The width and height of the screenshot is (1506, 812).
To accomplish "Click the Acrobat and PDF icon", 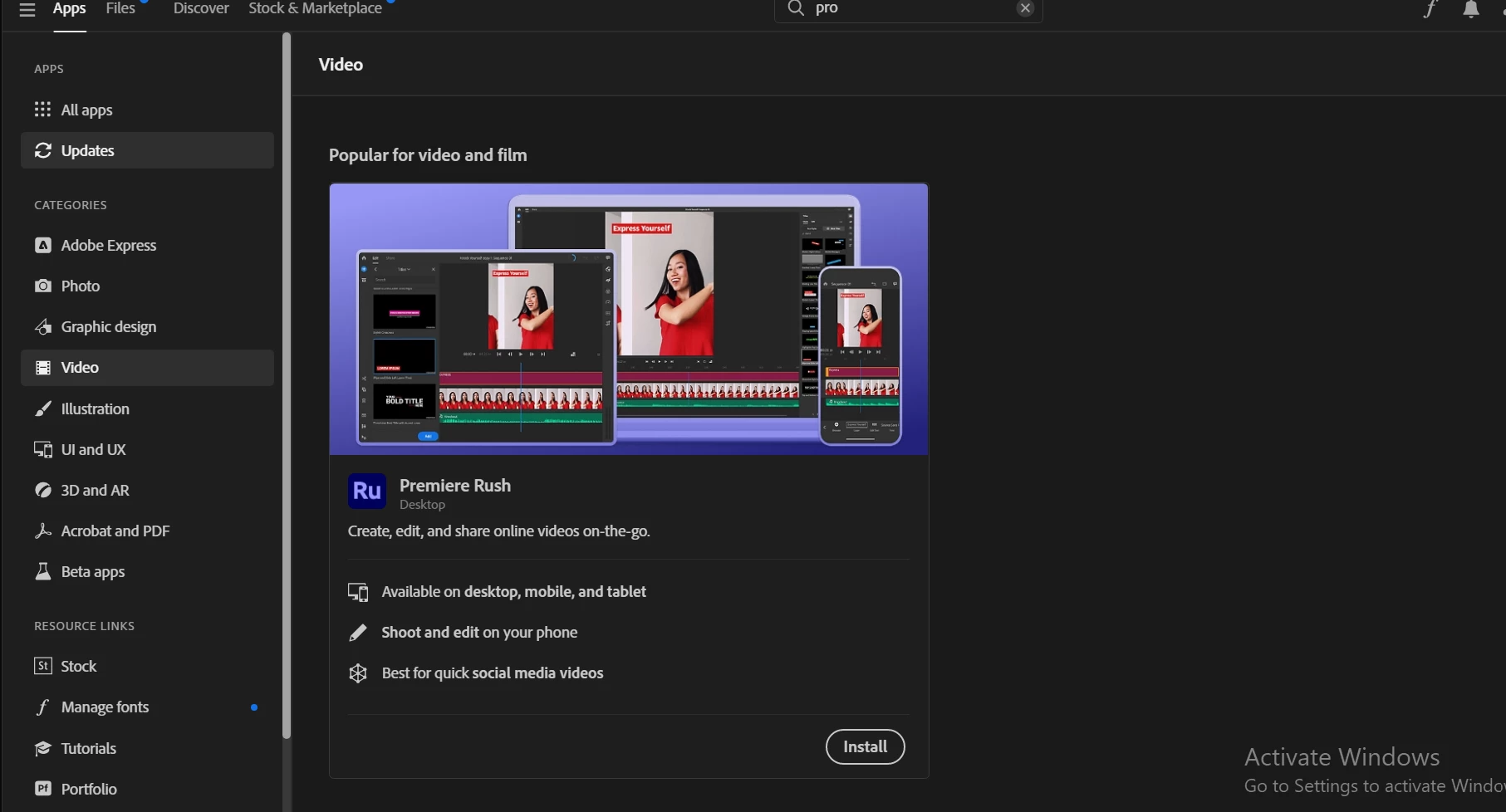I will 43,531.
